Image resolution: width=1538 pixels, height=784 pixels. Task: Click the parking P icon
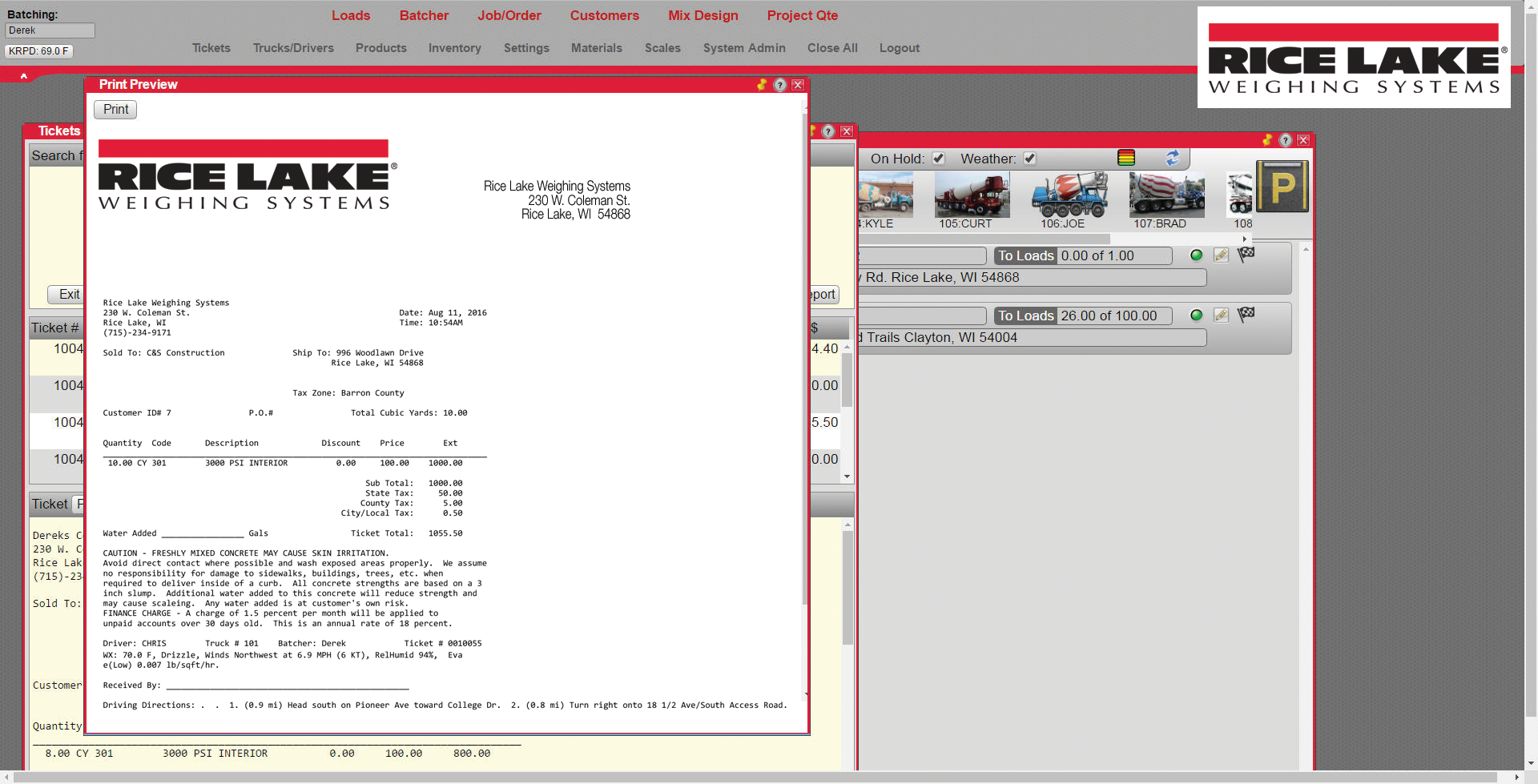tap(1282, 186)
